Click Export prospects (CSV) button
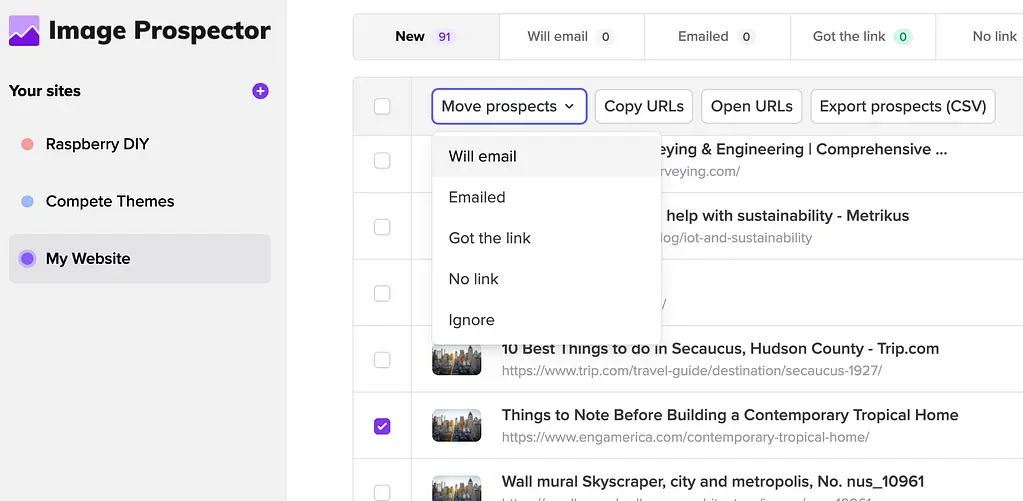 tap(903, 106)
